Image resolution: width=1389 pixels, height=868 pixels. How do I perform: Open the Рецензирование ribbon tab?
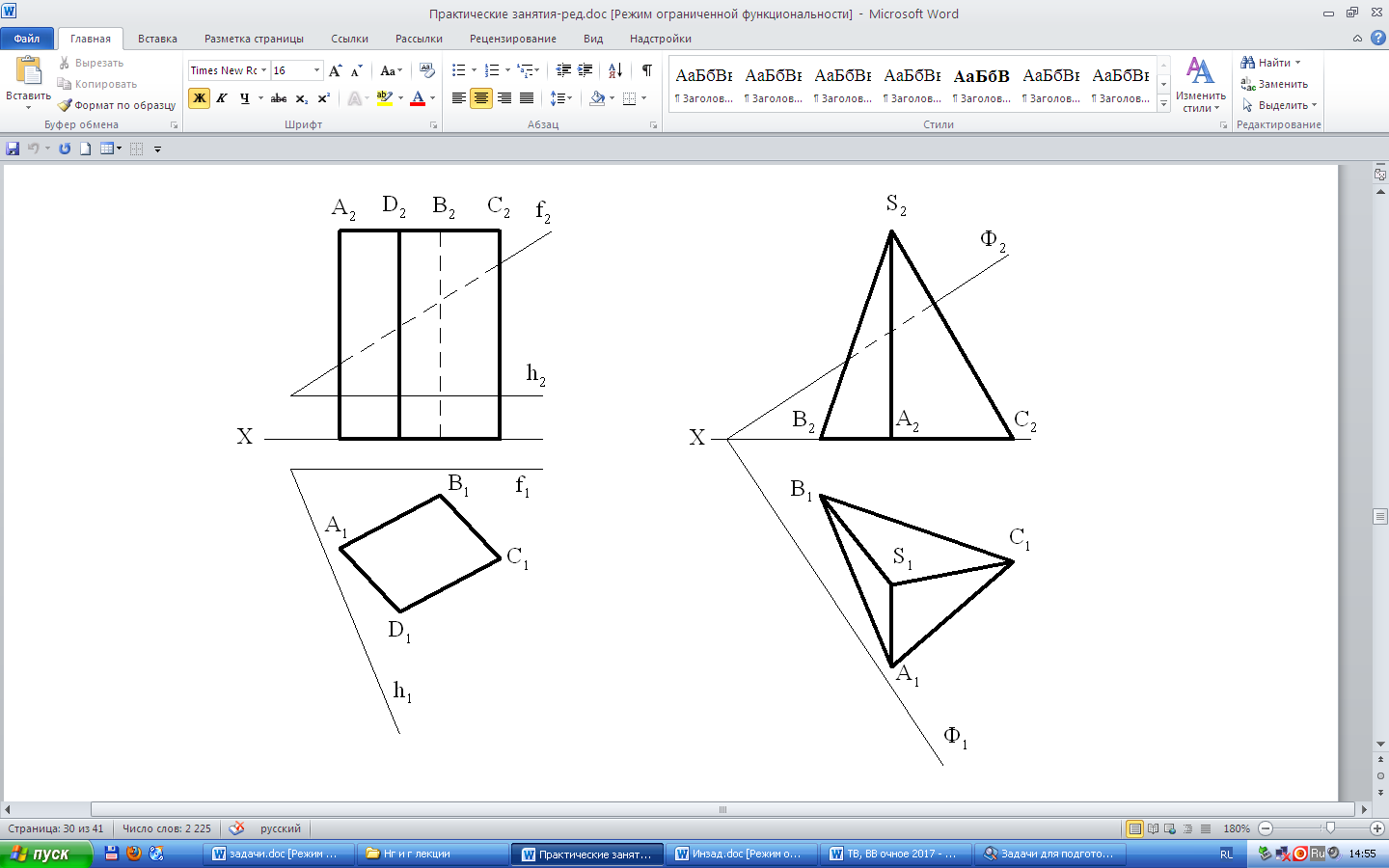tap(512, 39)
